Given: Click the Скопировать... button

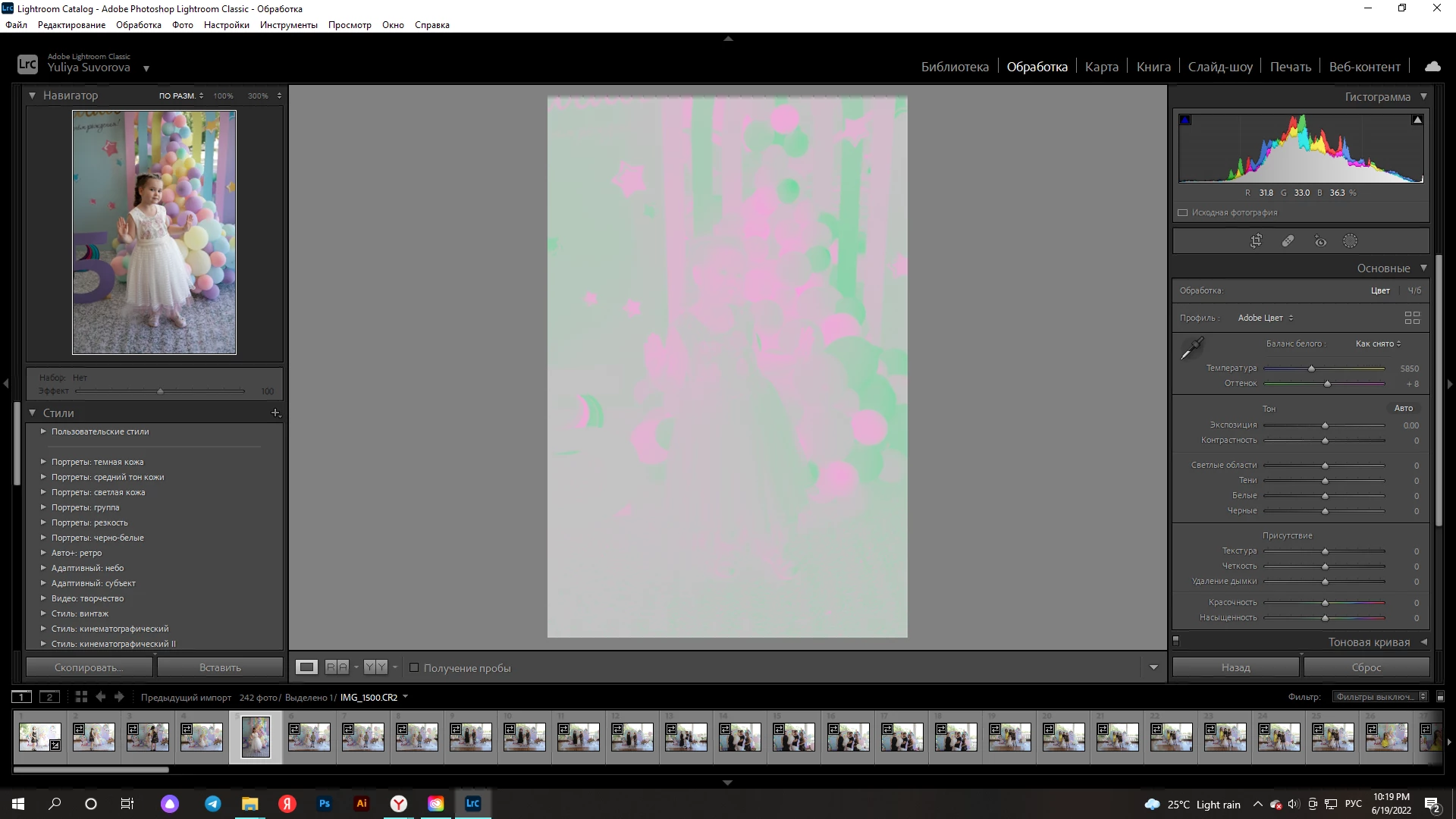Looking at the screenshot, I should point(89,667).
